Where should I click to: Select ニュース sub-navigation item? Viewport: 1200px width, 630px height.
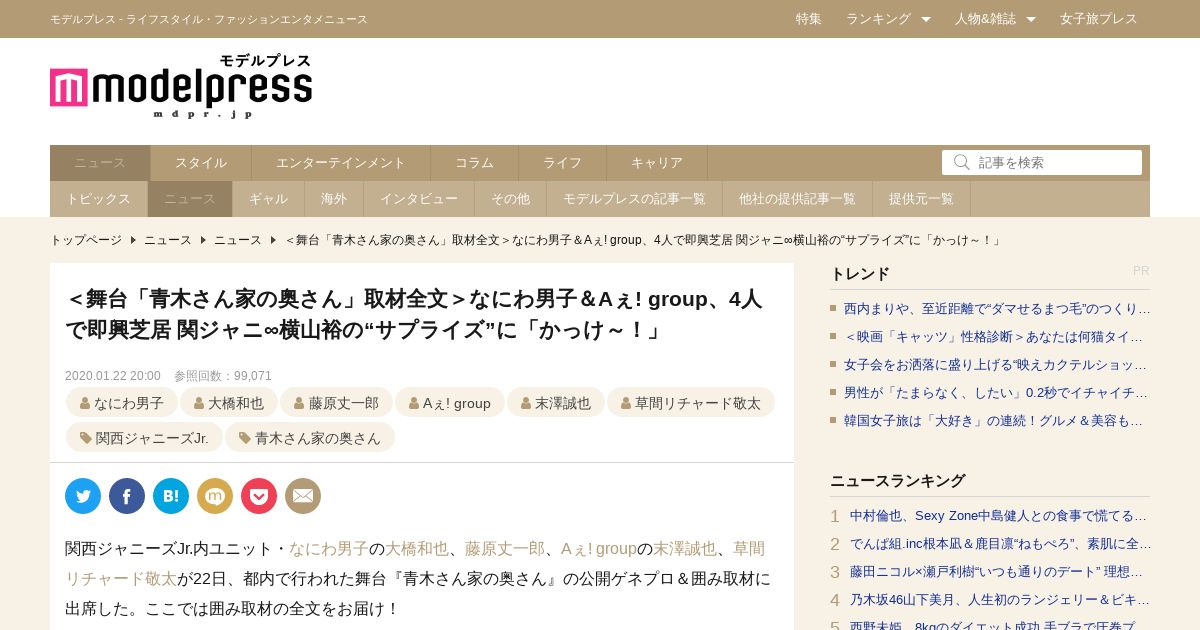pyautogui.click(x=190, y=199)
